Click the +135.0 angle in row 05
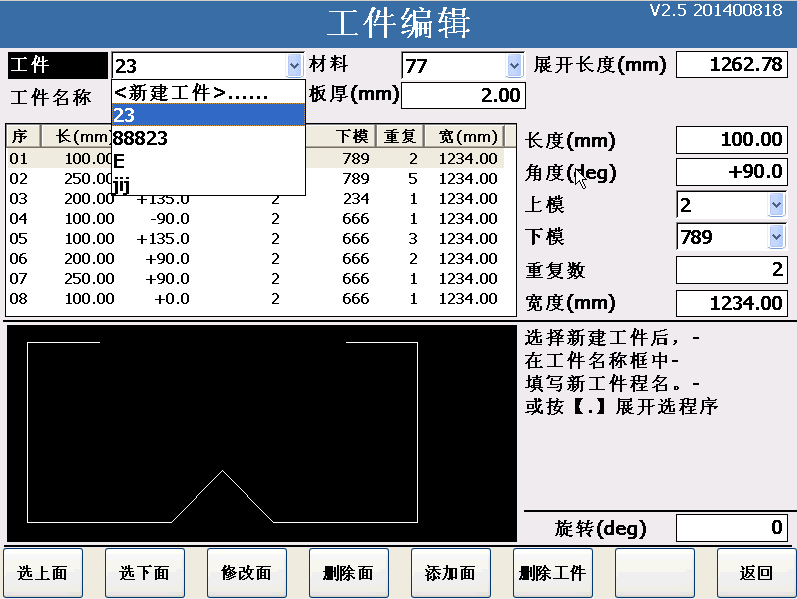Screen dimensions: 798x599 163,239
